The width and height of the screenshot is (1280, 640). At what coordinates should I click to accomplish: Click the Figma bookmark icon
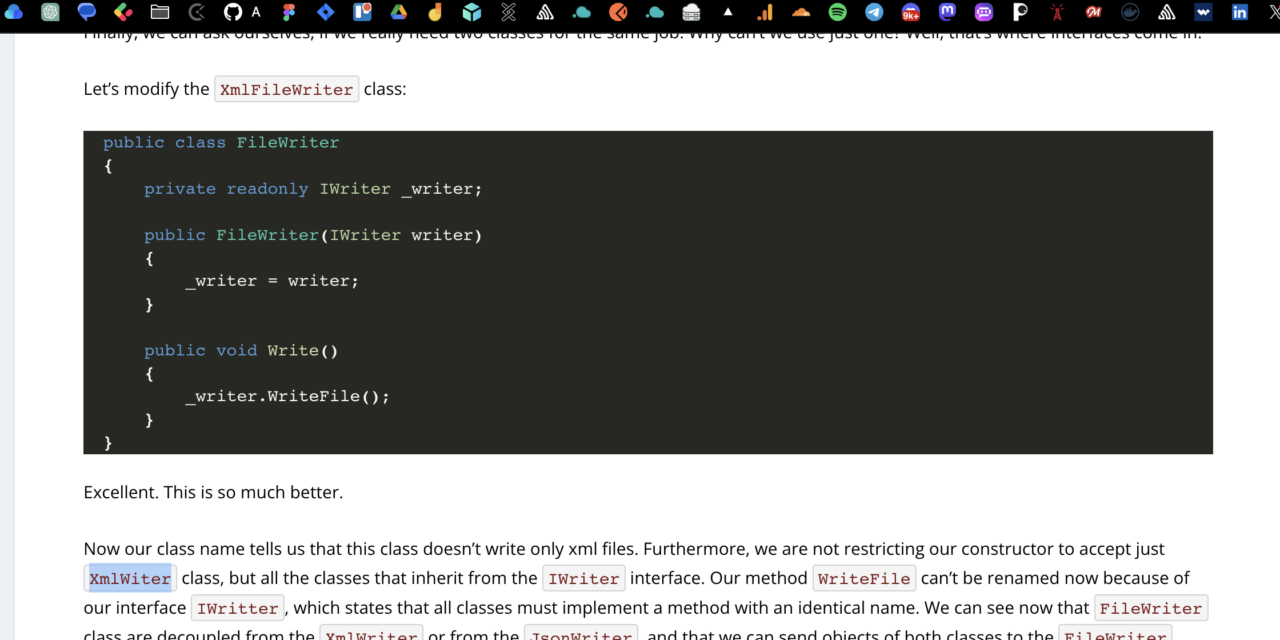pyautogui.click(x=290, y=12)
